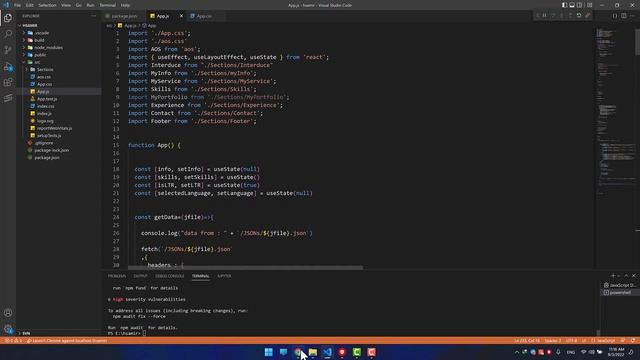Switch to the Jupyter panel tab

(224, 276)
